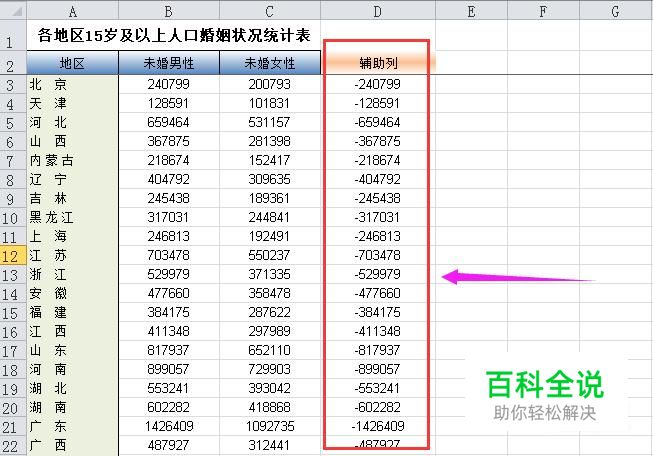Click cell with value -317031
The width and height of the screenshot is (653, 456).
(378, 218)
